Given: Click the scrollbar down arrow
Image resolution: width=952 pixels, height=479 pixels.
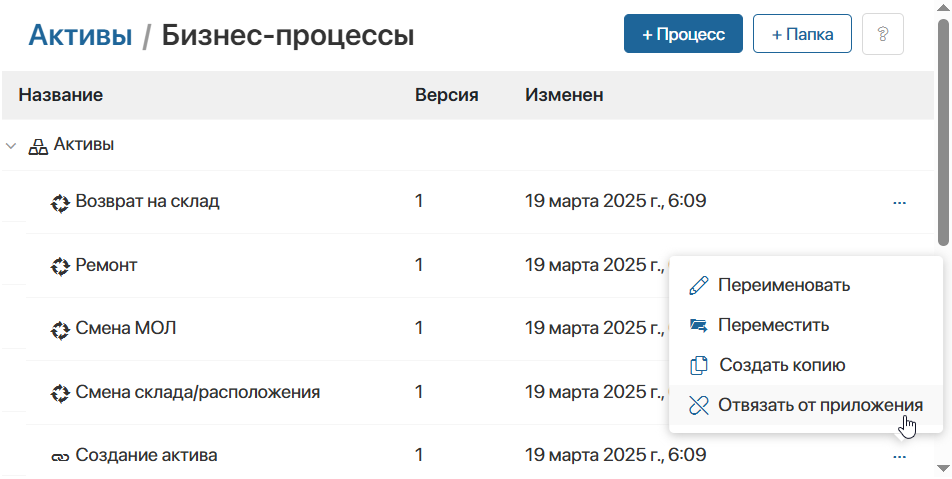Looking at the screenshot, I should (944, 468).
